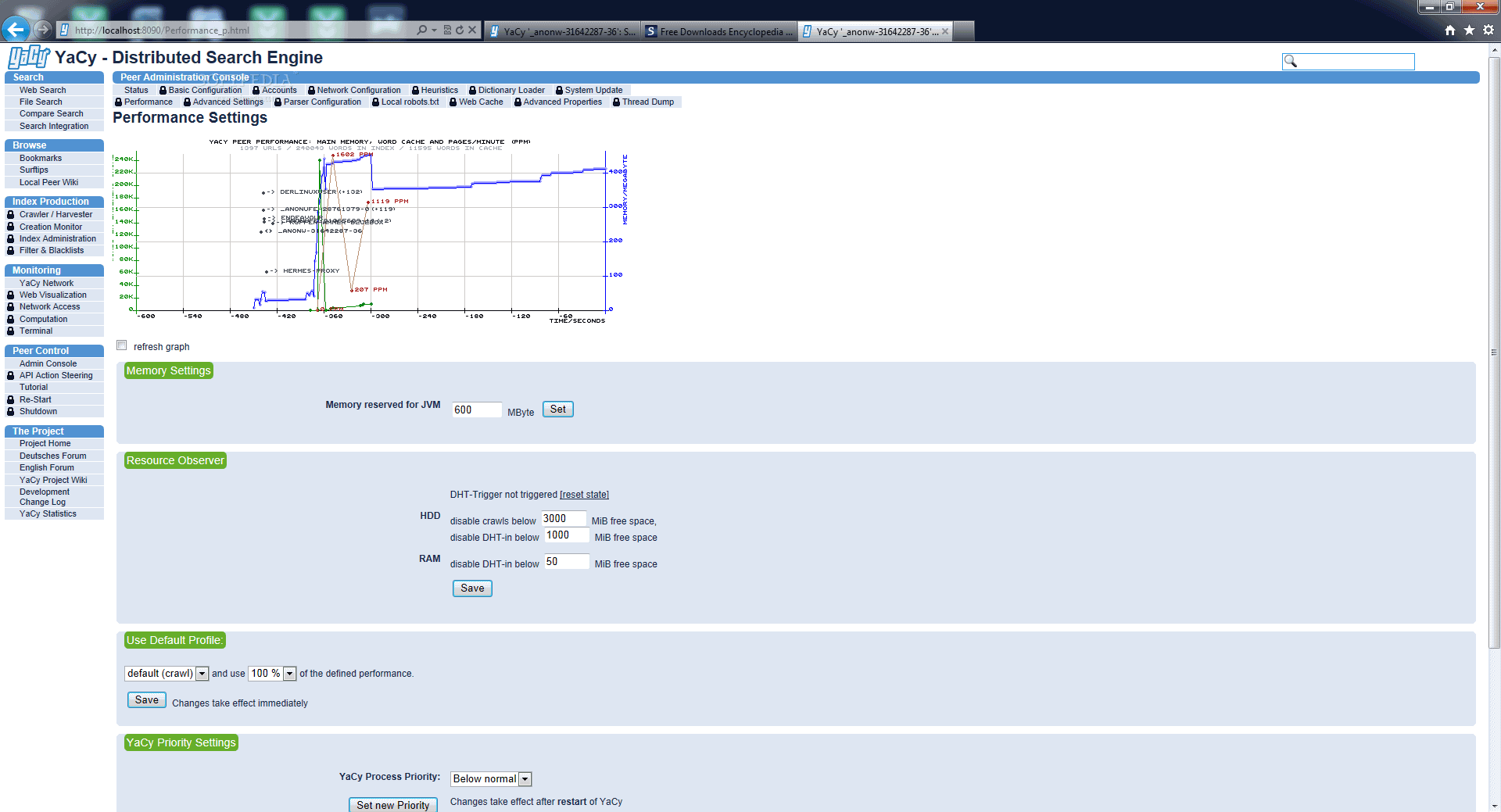Open the Status menu item
Image resolution: width=1501 pixels, height=812 pixels.
pyautogui.click(x=136, y=90)
